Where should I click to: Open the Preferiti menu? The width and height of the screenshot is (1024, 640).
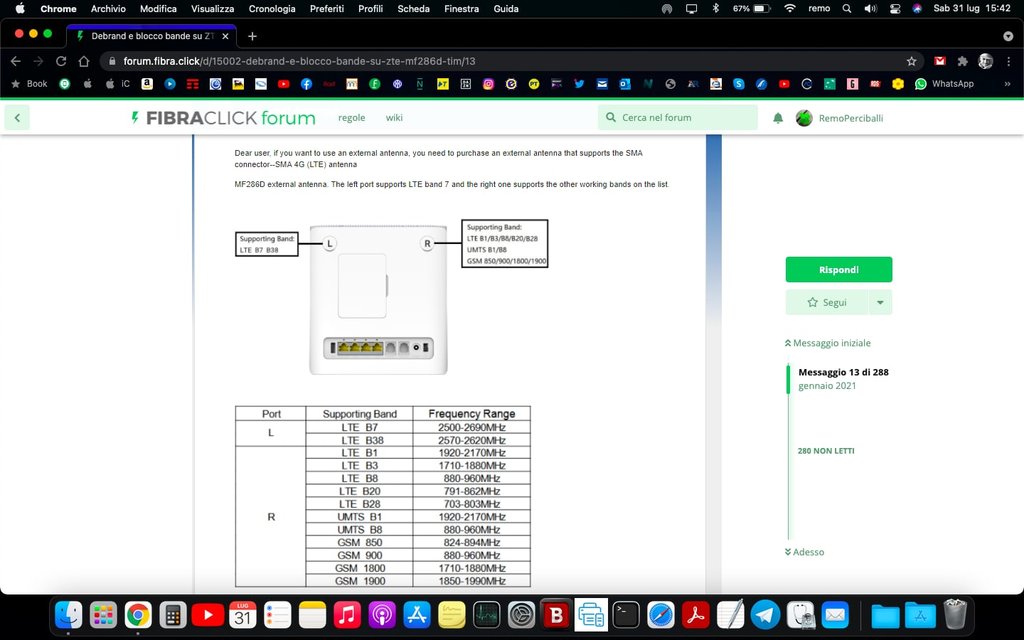click(327, 8)
